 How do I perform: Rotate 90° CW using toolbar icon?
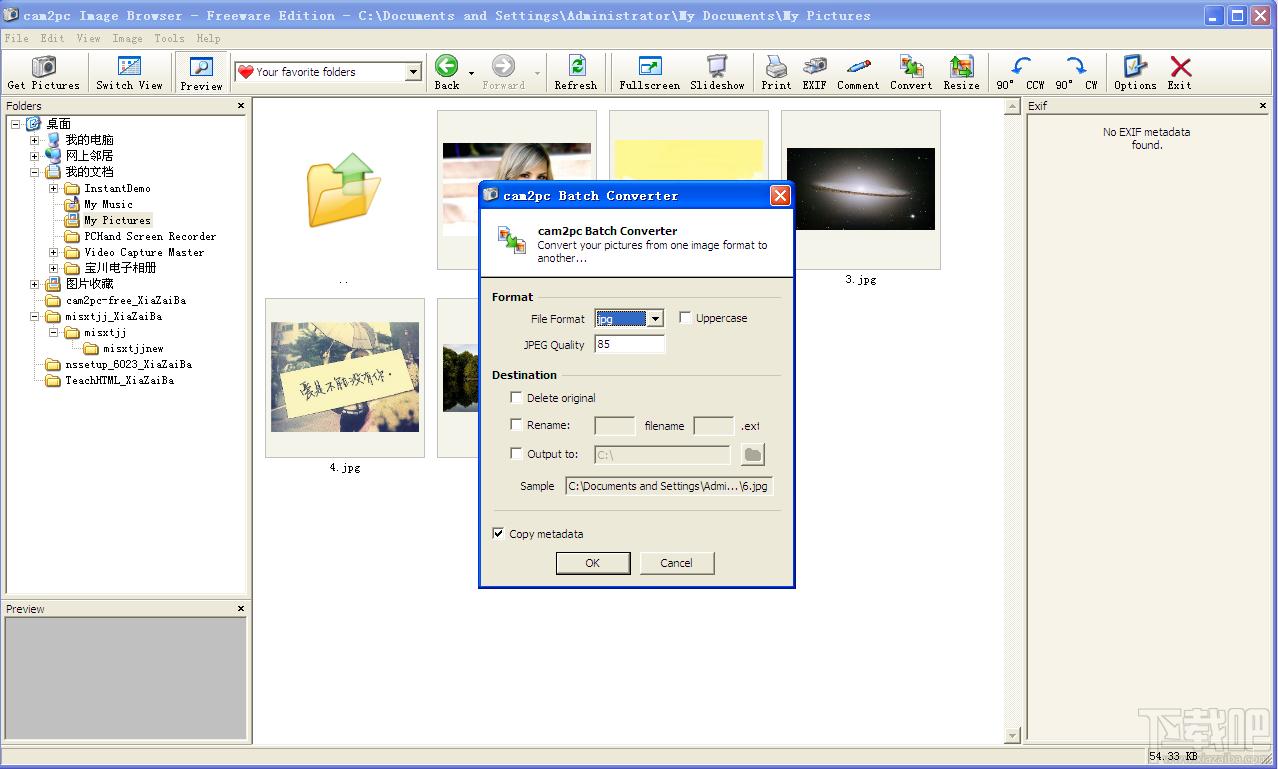pos(1076,66)
